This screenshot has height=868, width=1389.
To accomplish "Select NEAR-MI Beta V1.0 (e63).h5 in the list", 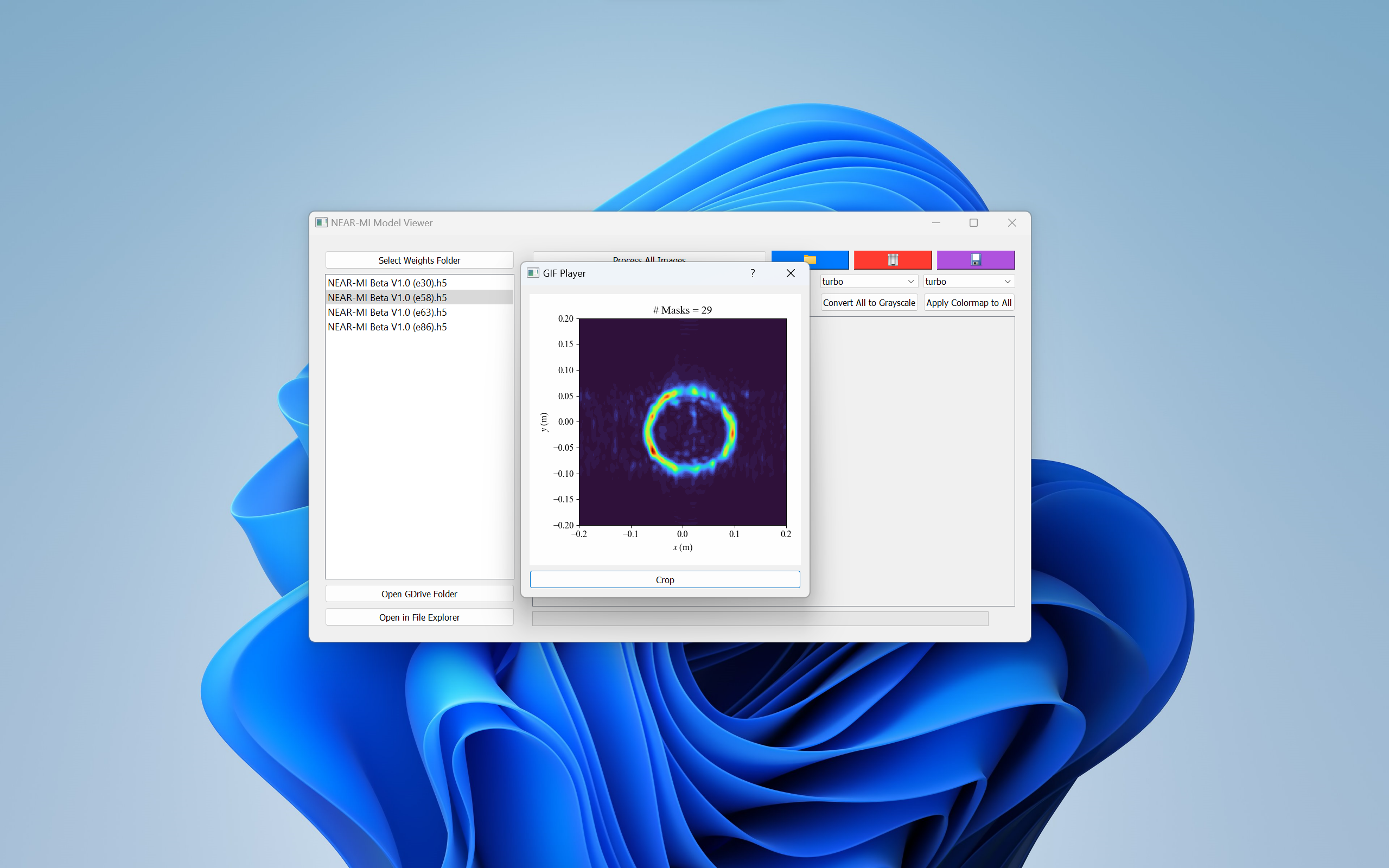I will point(387,312).
